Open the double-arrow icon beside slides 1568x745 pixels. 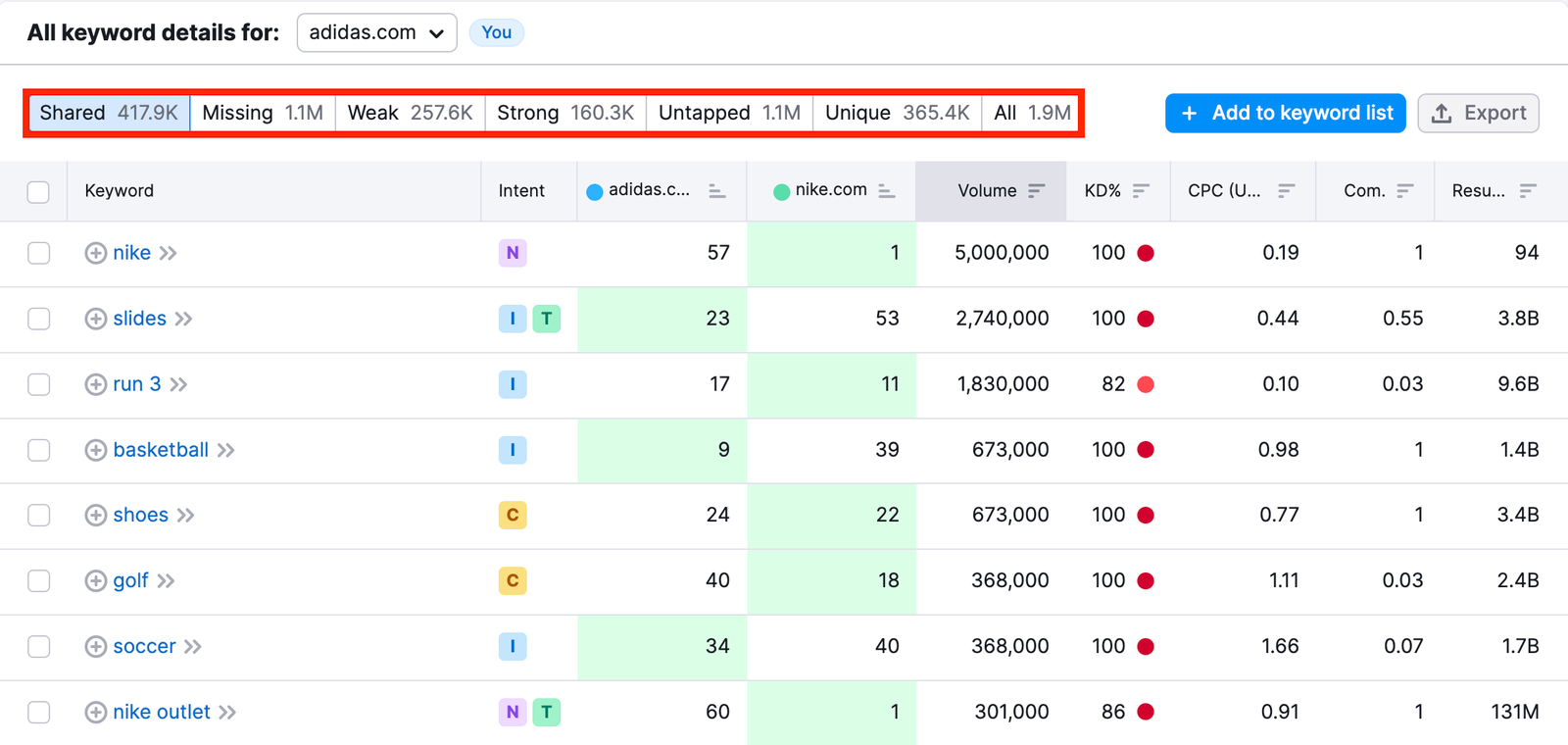183,319
